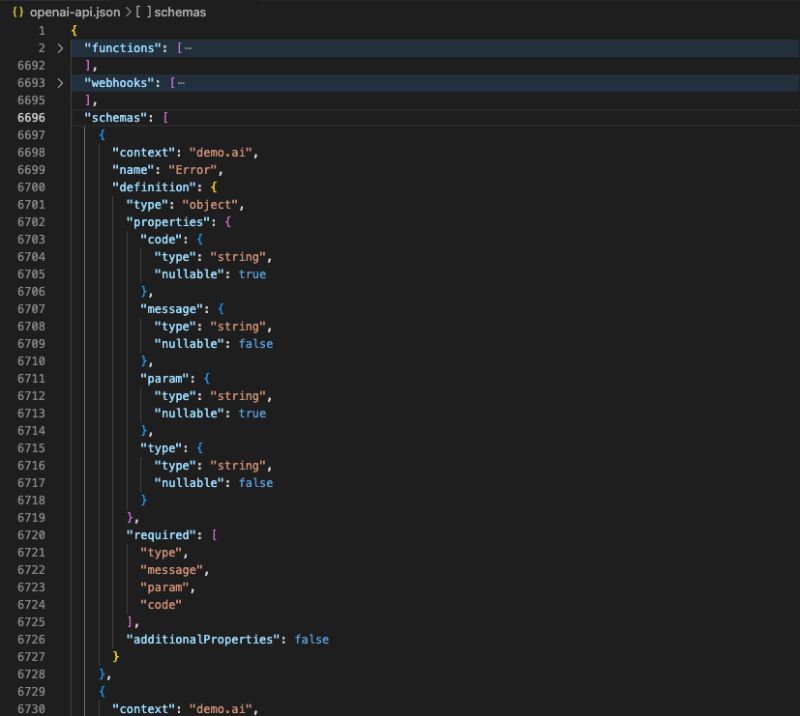
Task: Click line number 1 in gutter
Action: (42, 31)
